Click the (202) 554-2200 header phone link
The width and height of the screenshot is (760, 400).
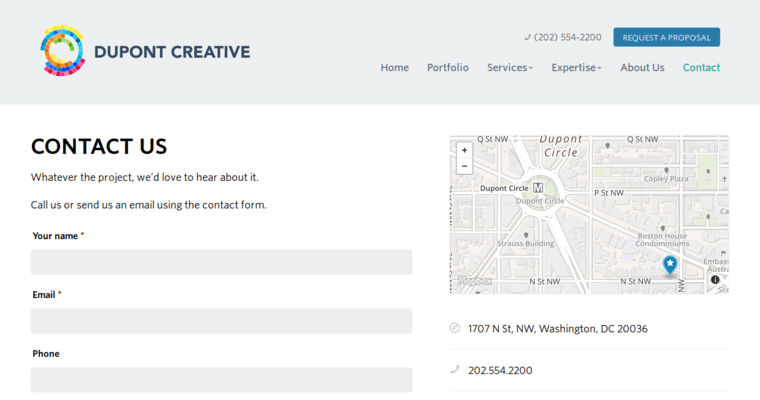point(567,37)
